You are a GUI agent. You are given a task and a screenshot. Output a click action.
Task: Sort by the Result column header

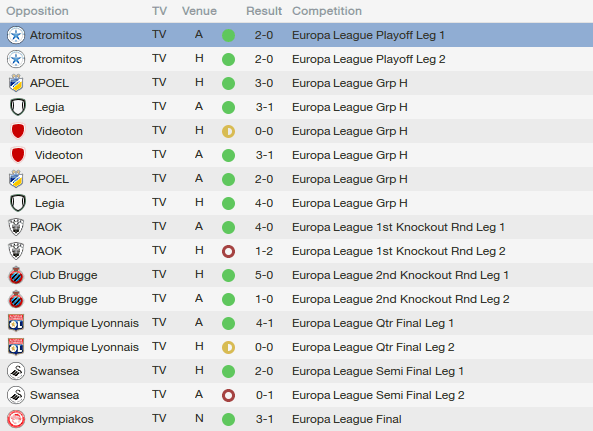(264, 11)
